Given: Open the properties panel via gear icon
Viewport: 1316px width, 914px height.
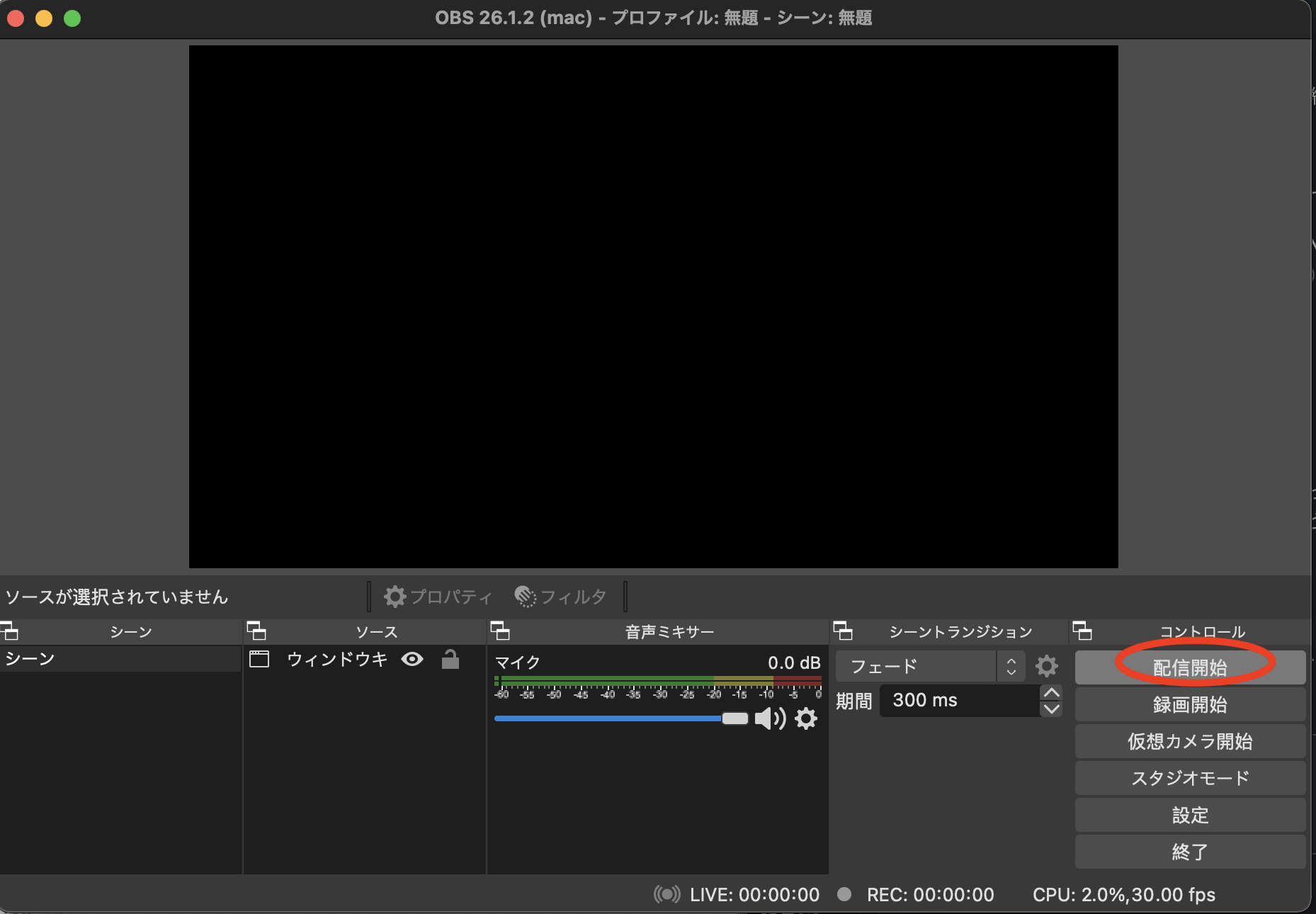Looking at the screenshot, I should pyautogui.click(x=396, y=596).
